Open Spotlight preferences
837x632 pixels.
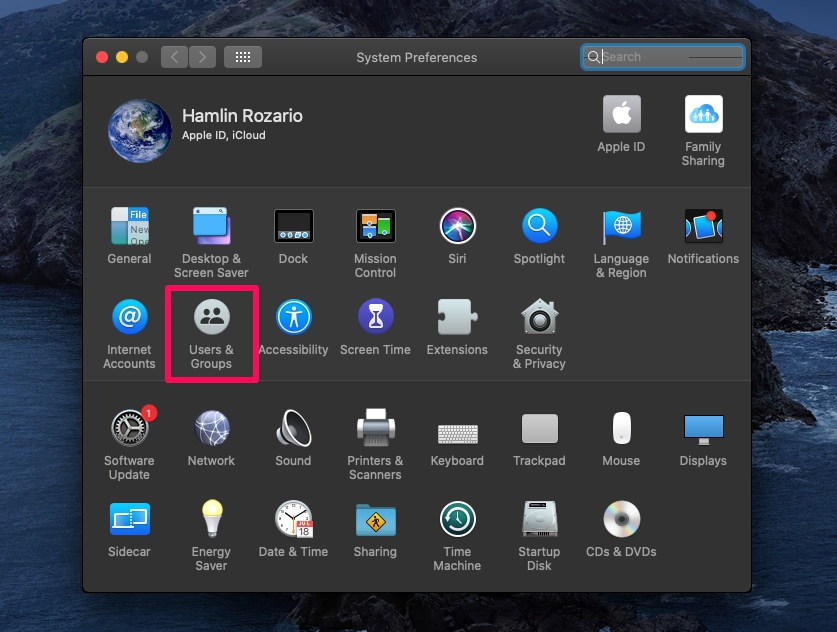coord(539,226)
